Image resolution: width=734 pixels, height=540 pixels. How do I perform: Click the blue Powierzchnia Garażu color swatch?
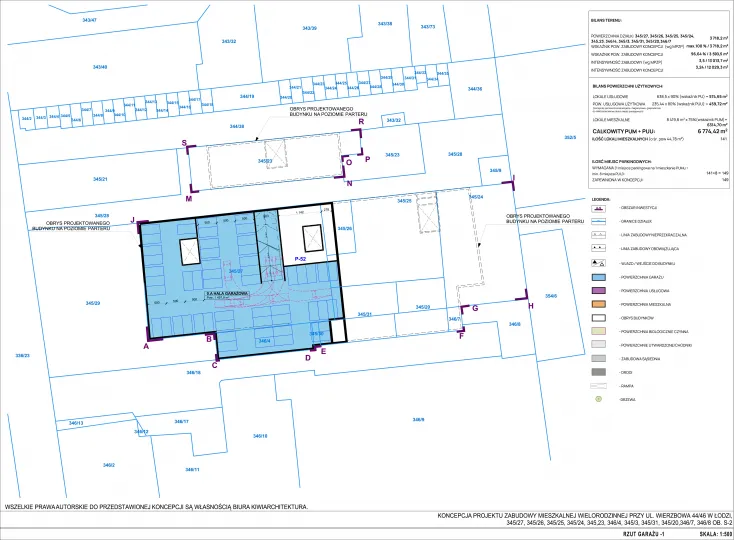pyautogui.click(x=600, y=275)
